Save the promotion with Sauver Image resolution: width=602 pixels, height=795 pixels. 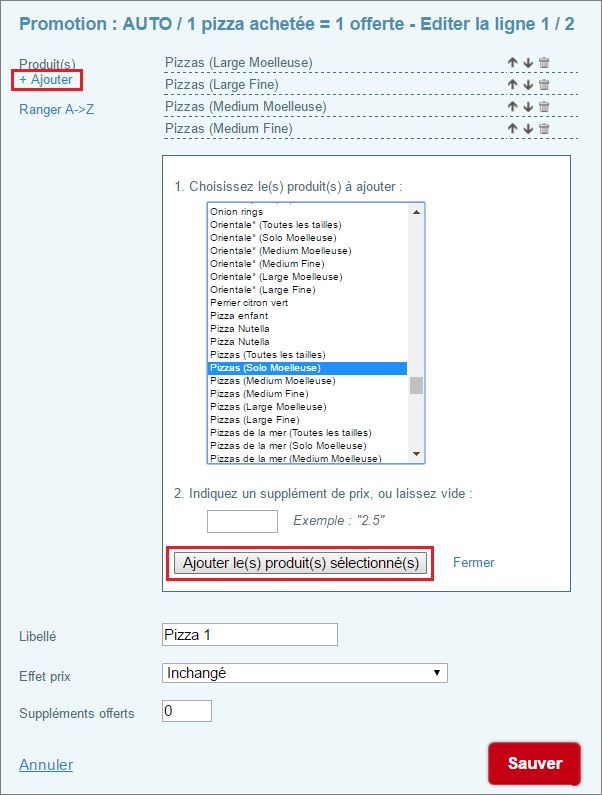point(534,763)
